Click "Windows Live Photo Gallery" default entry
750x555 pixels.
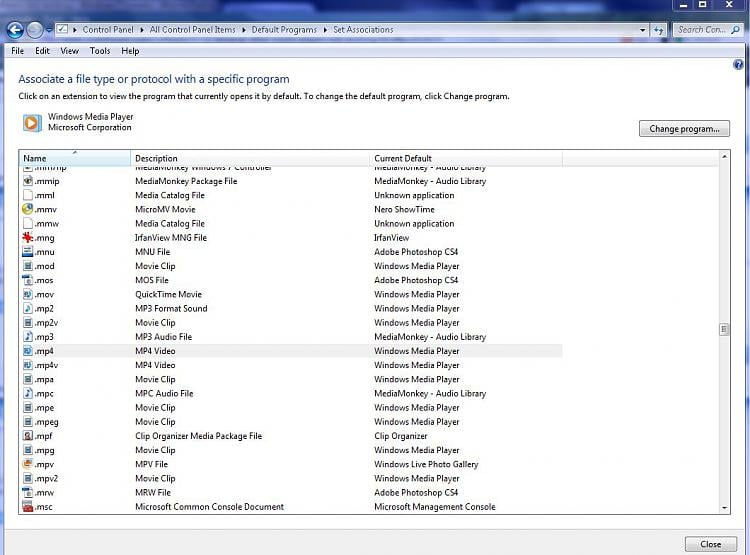[x=426, y=464]
